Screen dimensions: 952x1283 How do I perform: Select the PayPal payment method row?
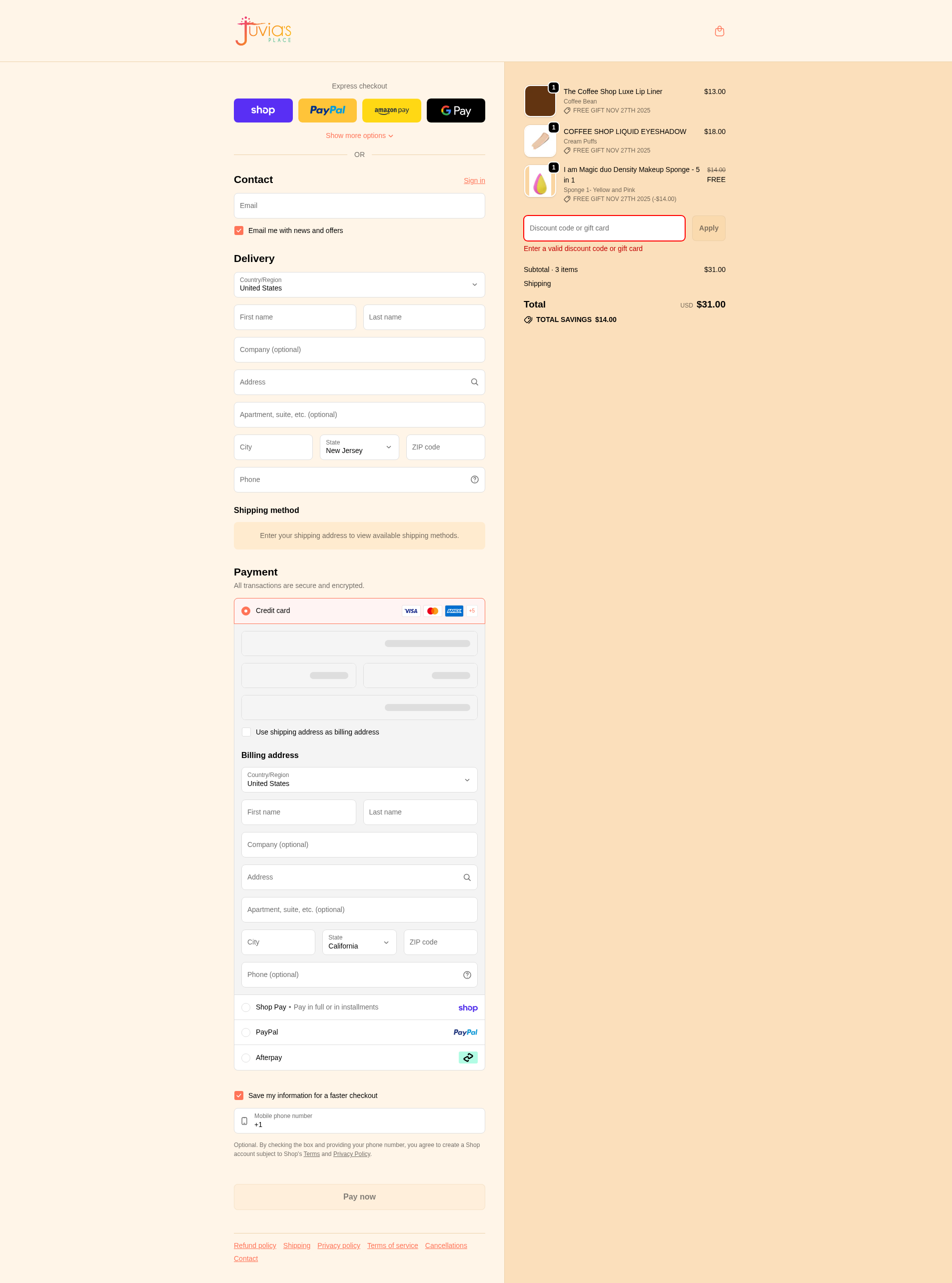(x=246, y=1032)
